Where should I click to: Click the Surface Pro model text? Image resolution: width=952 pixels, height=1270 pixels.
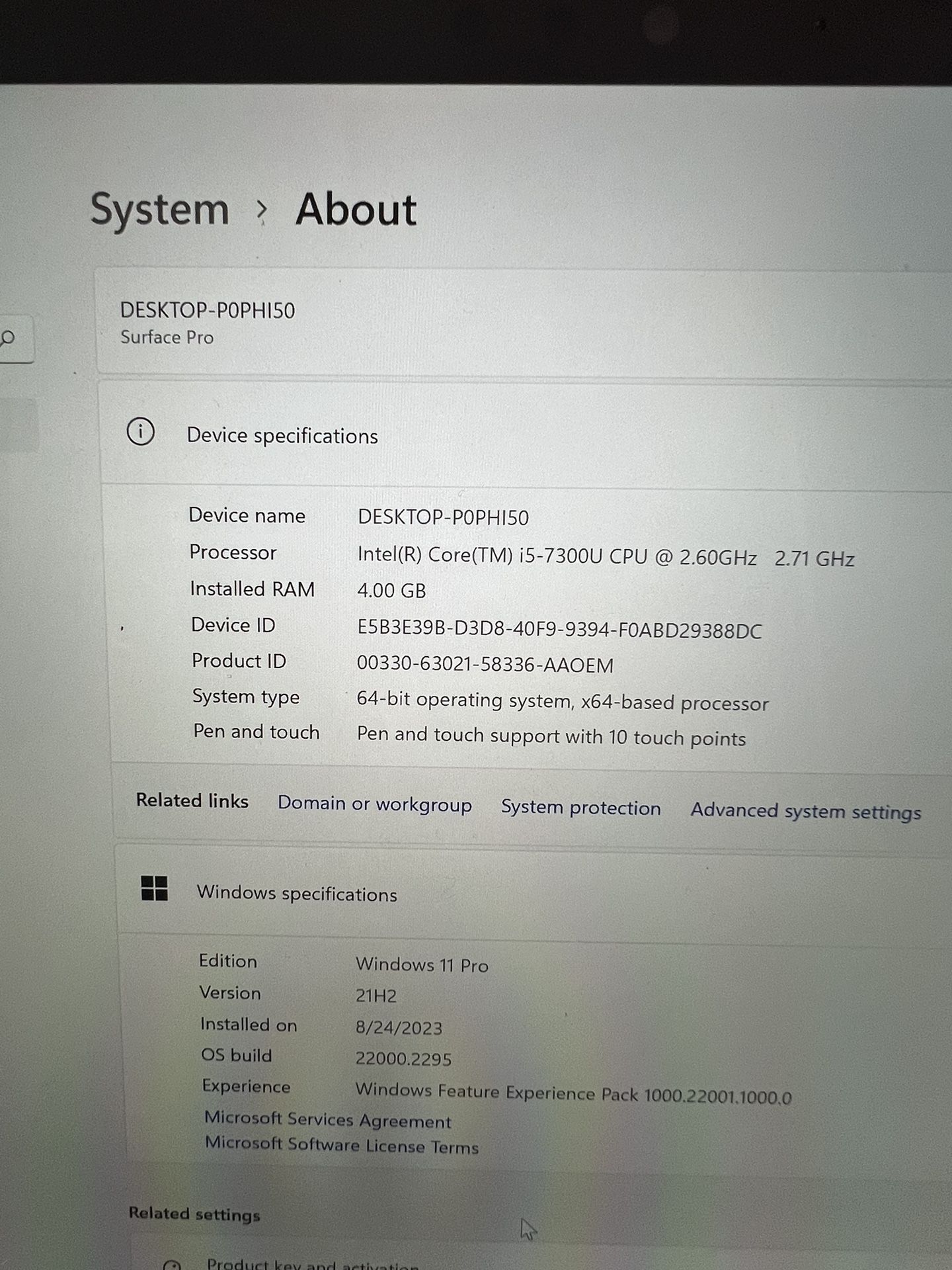167,337
